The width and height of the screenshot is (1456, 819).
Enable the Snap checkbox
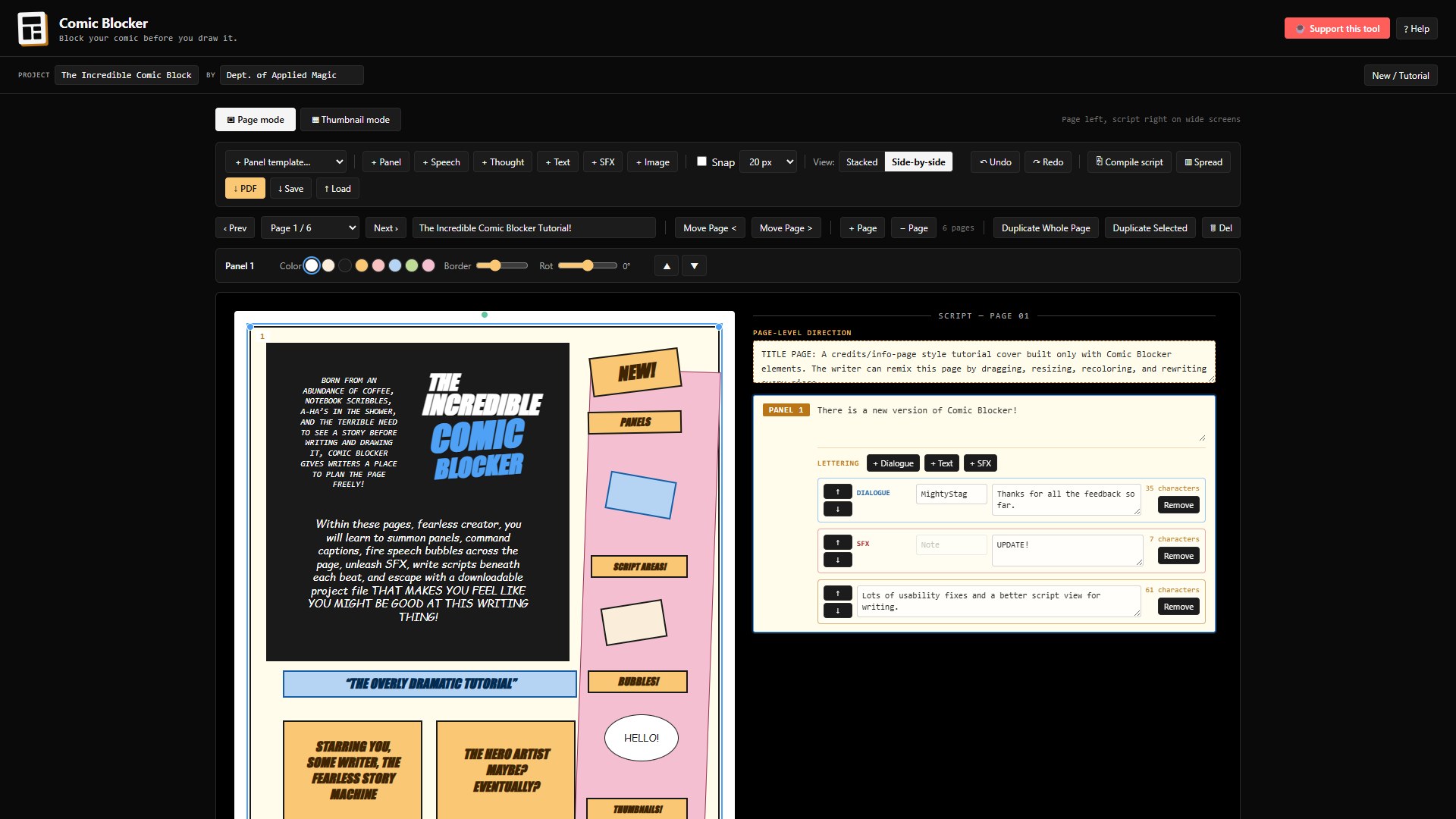(x=701, y=162)
